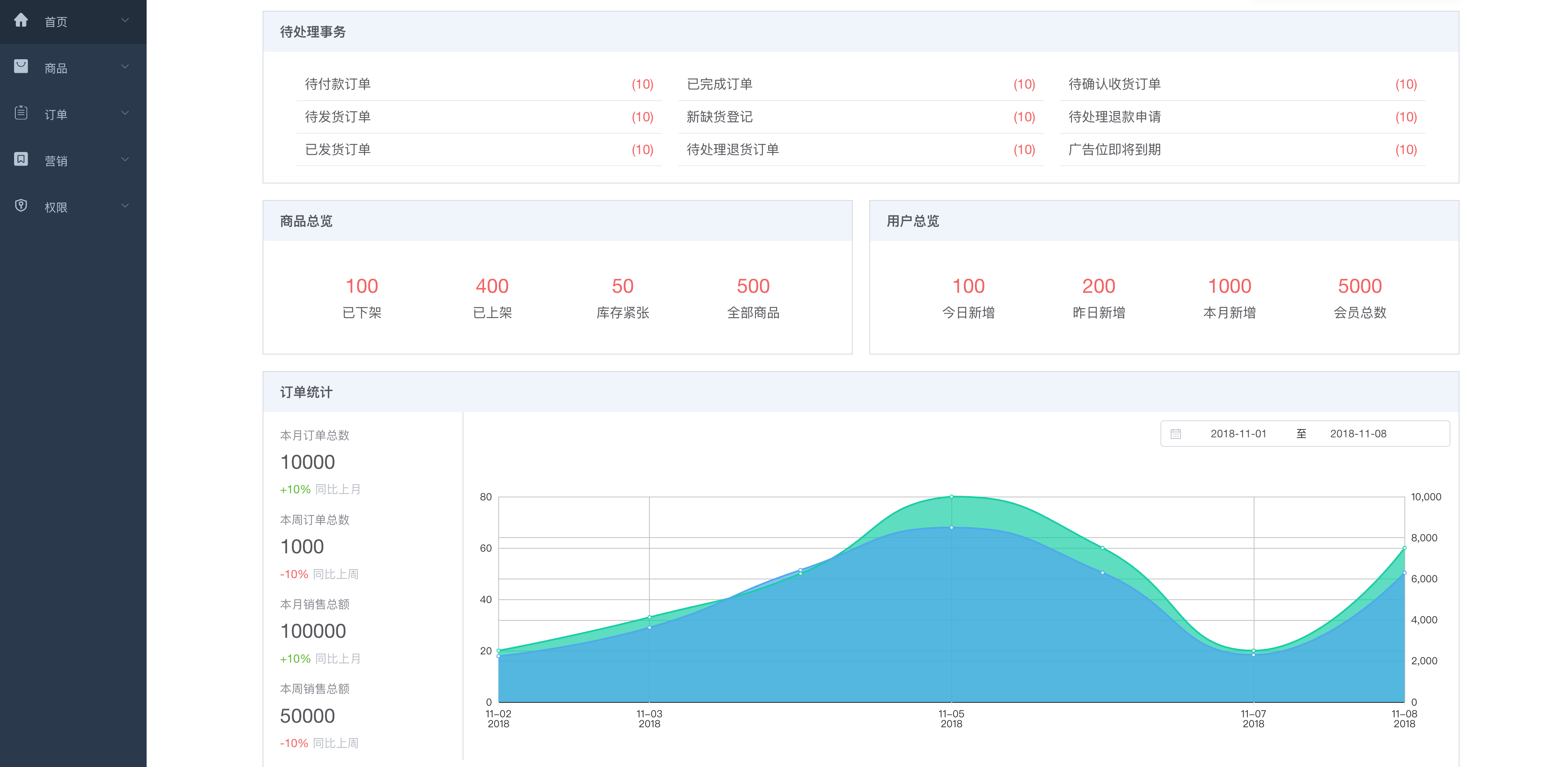Image resolution: width=1568 pixels, height=767 pixels.
Task: Open 待处理退货订单 pending item
Action: click(x=861, y=150)
